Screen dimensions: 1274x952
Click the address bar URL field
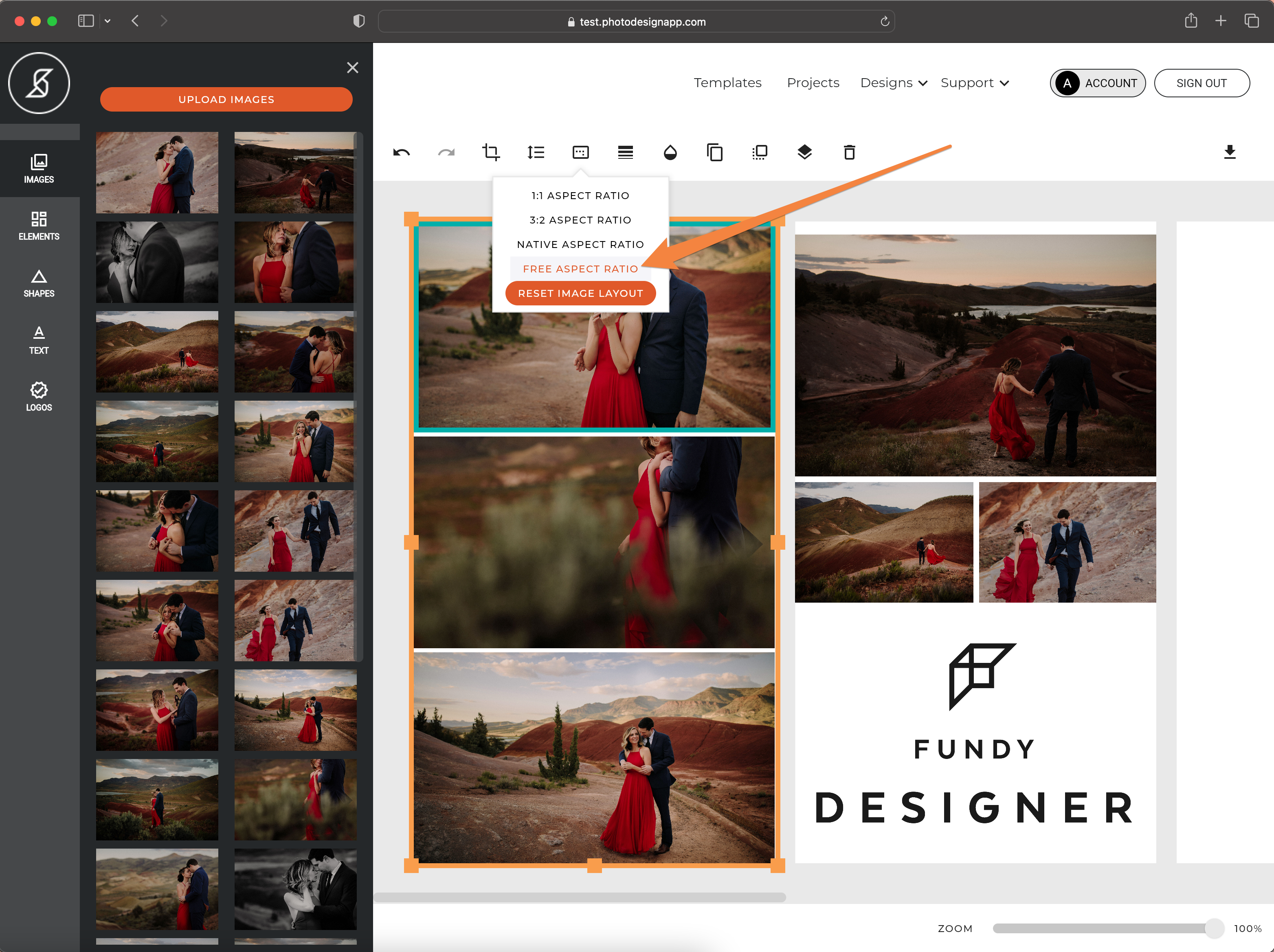click(636, 22)
